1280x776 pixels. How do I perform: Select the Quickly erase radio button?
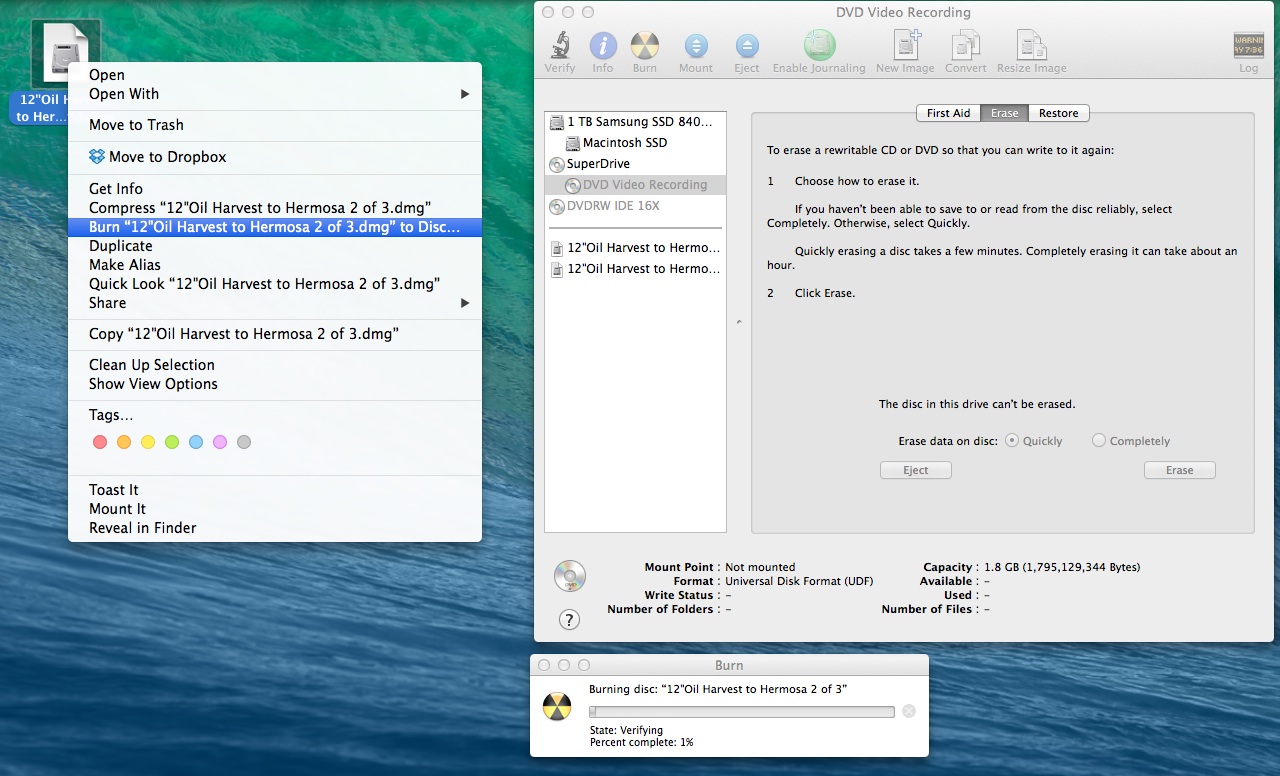pos(1011,440)
